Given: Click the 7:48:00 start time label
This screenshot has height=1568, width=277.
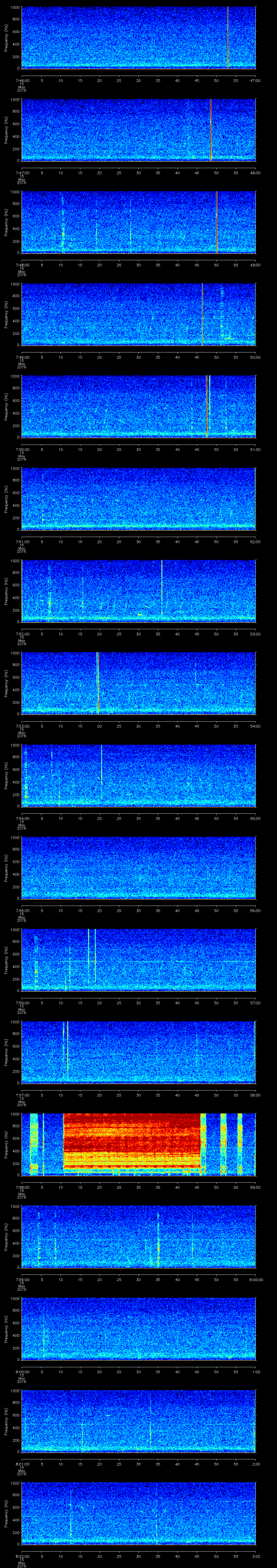Looking at the screenshot, I should [22, 265].
